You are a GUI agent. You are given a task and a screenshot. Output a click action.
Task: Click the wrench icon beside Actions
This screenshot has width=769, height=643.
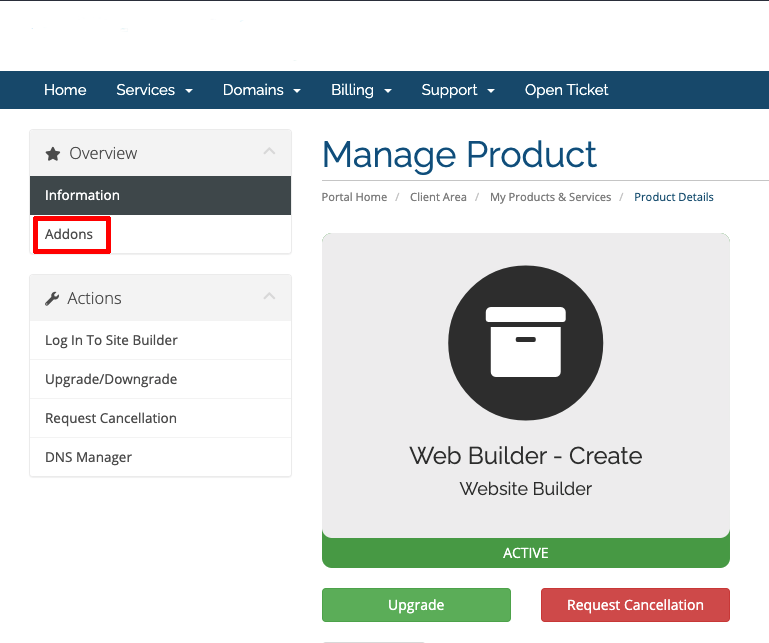pyautogui.click(x=52, y=299)
